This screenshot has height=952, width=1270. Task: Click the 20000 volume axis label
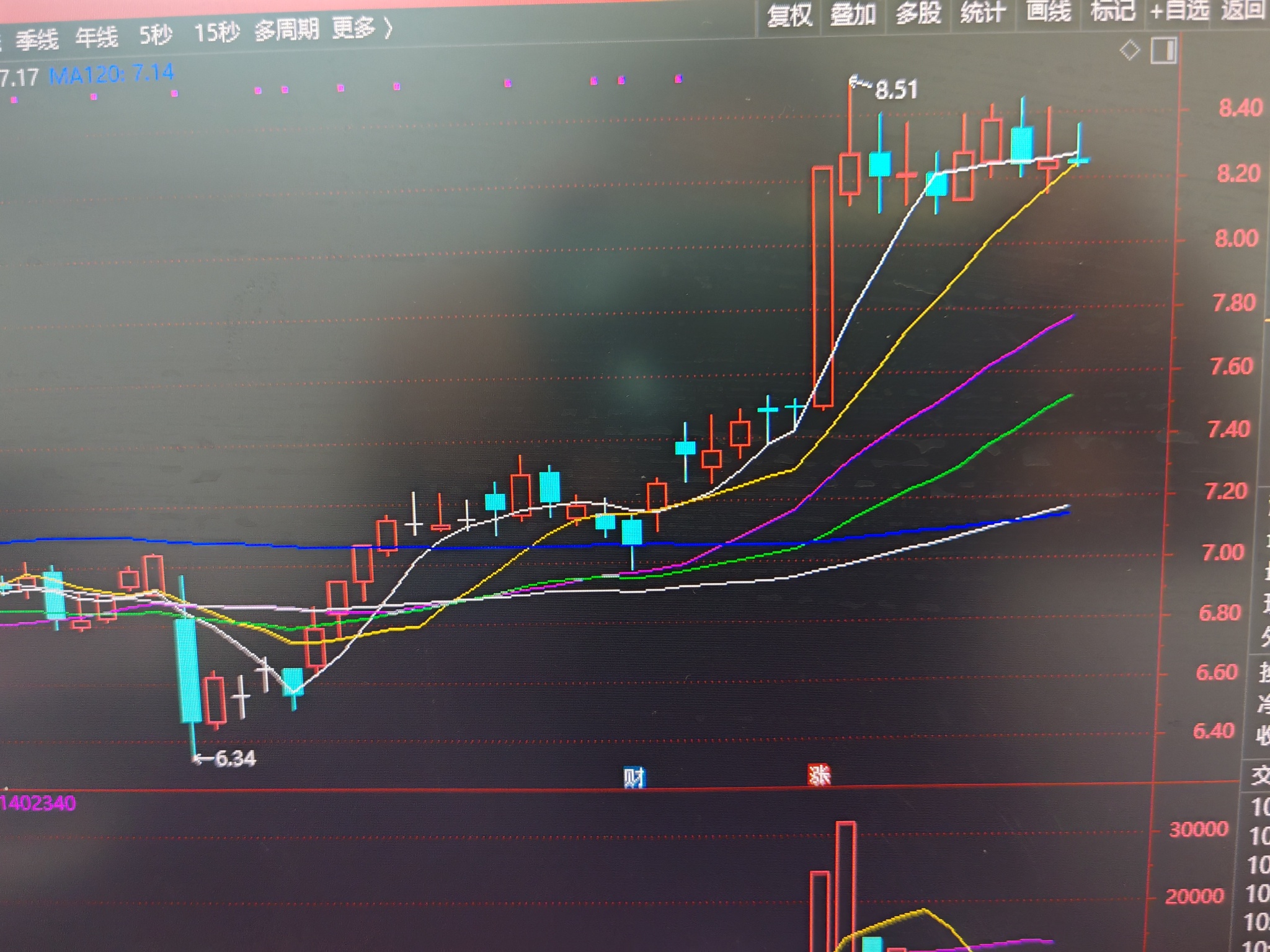coord(1194,896)
